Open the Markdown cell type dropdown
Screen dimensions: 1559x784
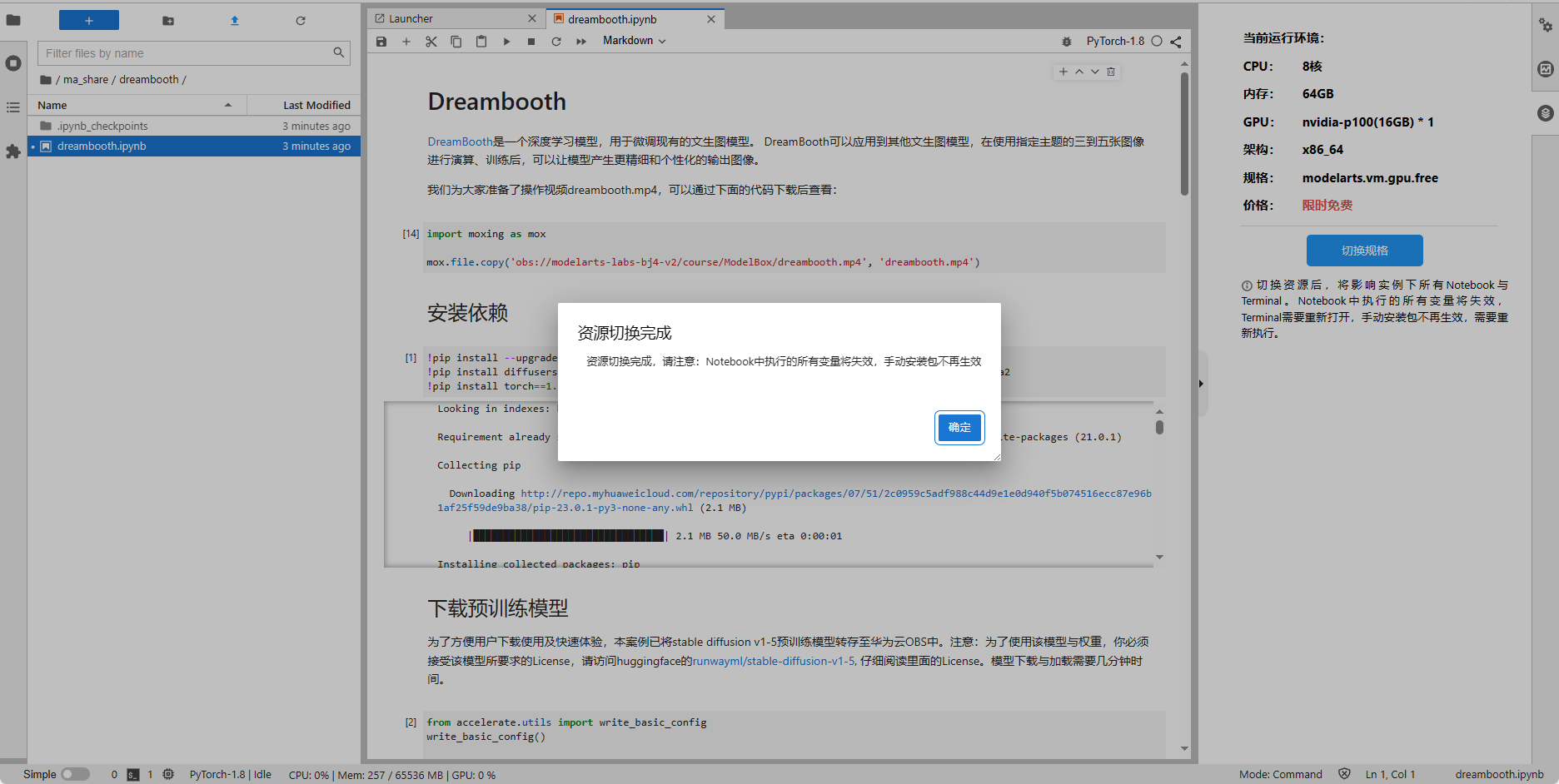635,41
